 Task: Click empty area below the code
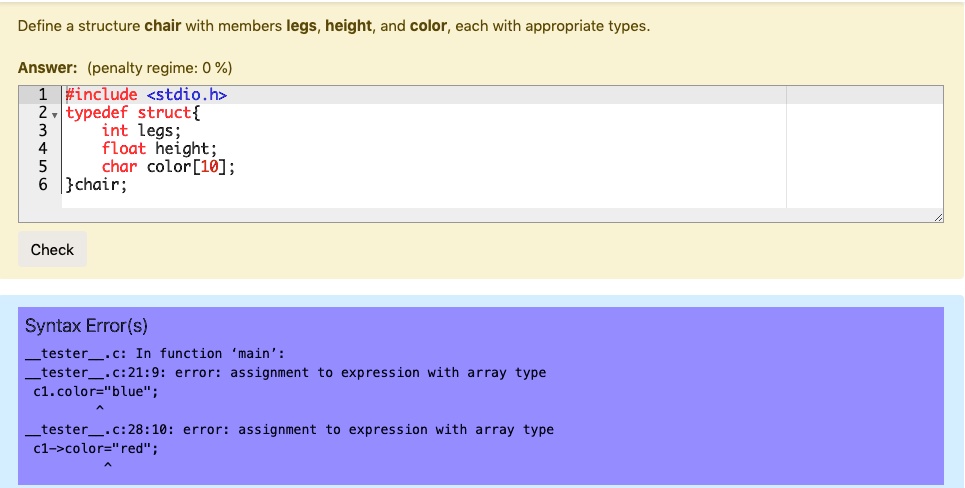(x=400, y=198)
